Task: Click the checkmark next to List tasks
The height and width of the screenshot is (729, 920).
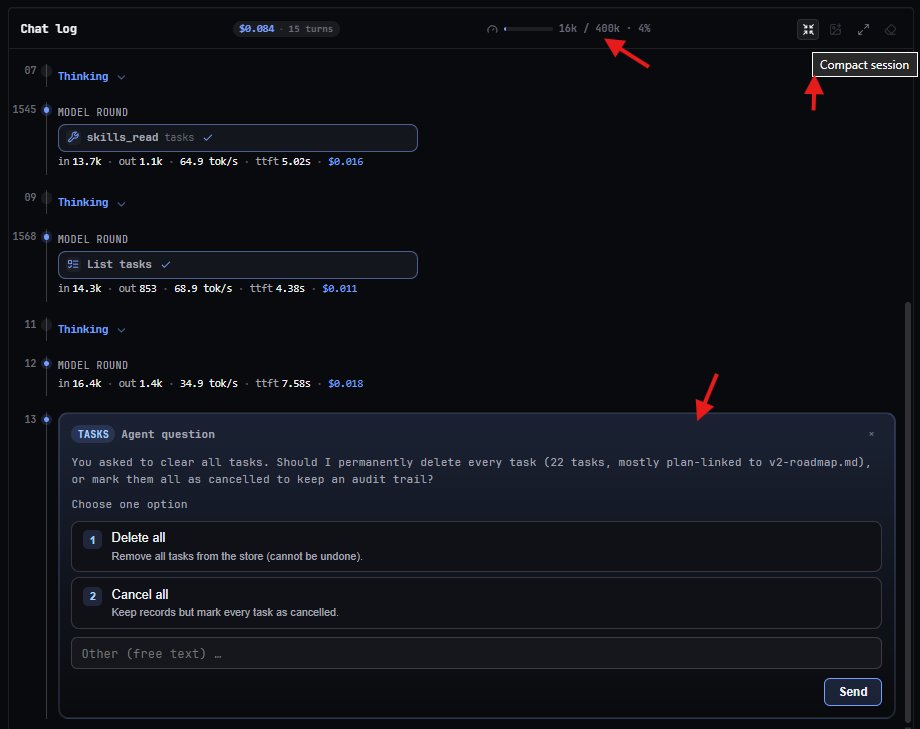Action: pyautogui.click(x=165, y=265)
